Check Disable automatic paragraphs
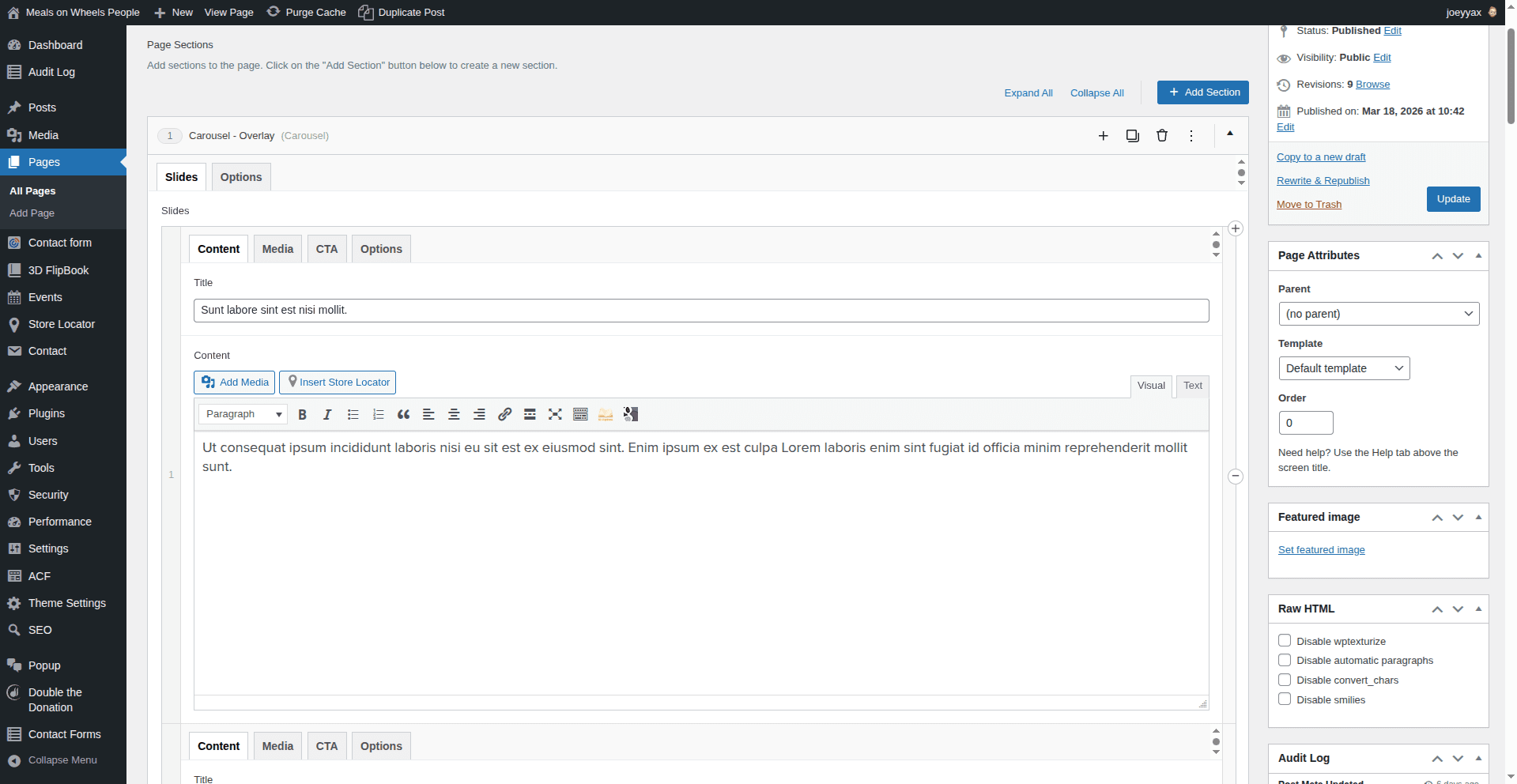1517x784 pixels. [x=1284, y=660]
